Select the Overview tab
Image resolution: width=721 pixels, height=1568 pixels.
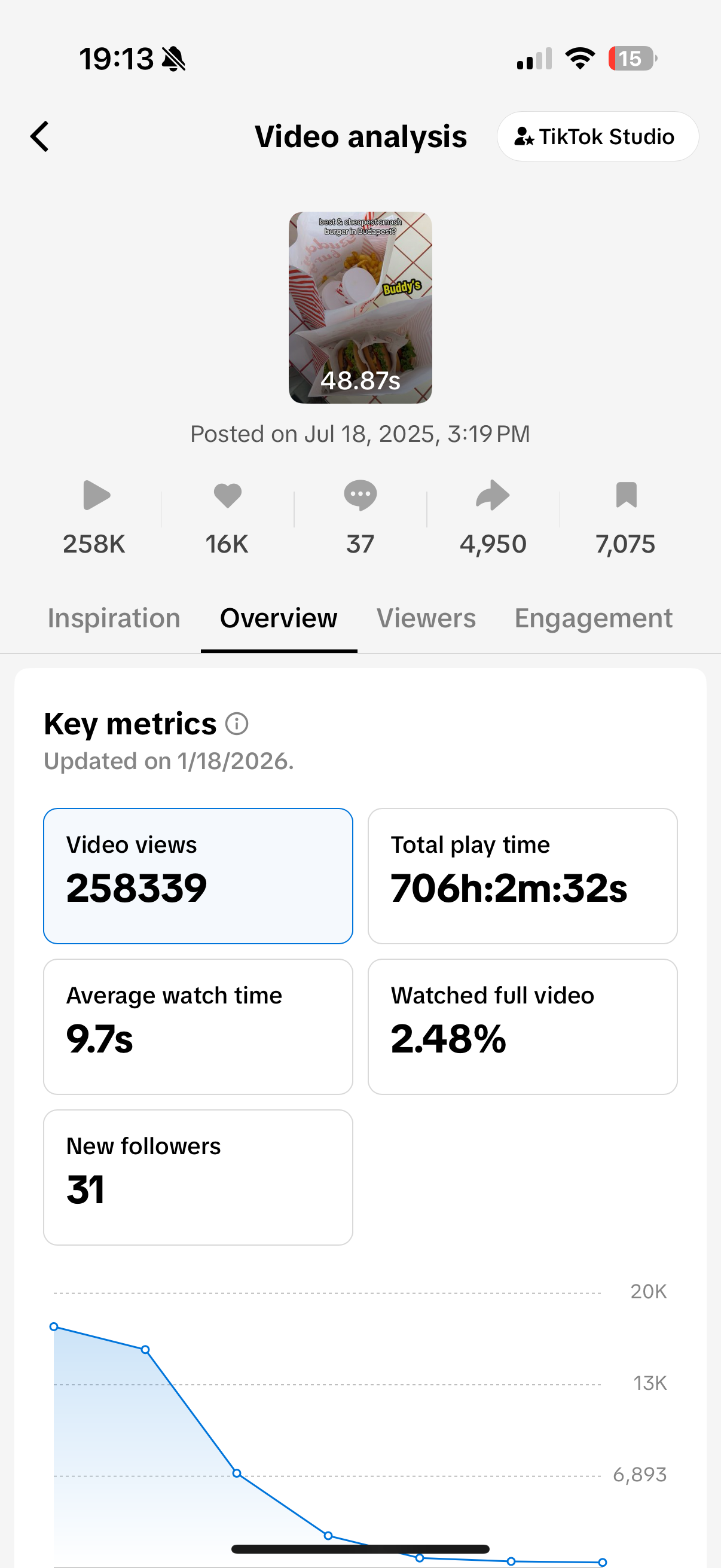pyautogui.click(x=279, y=618)
